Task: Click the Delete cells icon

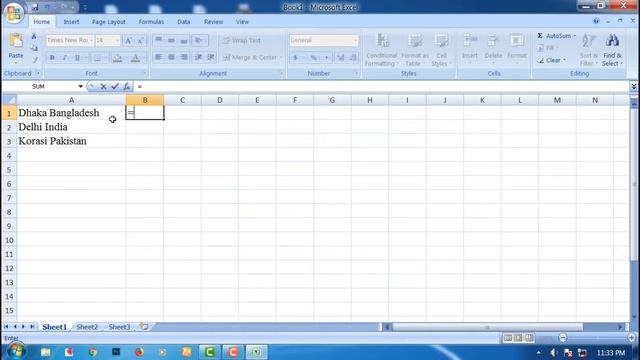Action: coord(493,41)
